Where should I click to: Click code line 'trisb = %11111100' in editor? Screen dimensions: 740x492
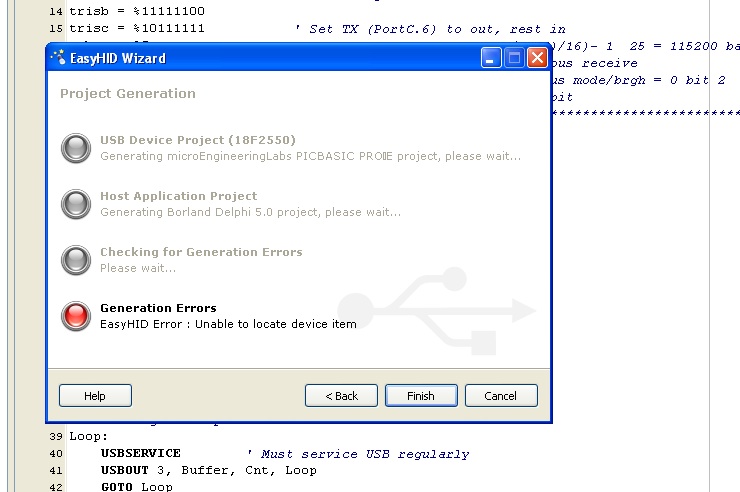pos(137,11)
